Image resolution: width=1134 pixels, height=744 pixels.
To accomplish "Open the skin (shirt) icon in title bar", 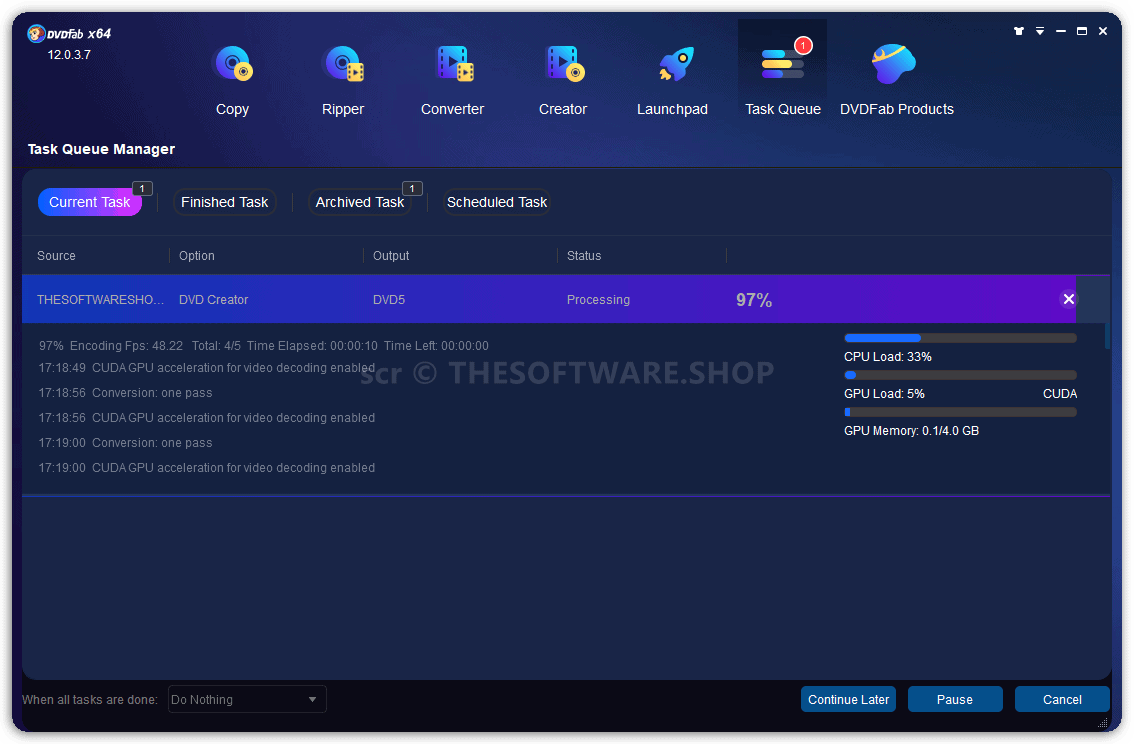I will pos(1019,31).
